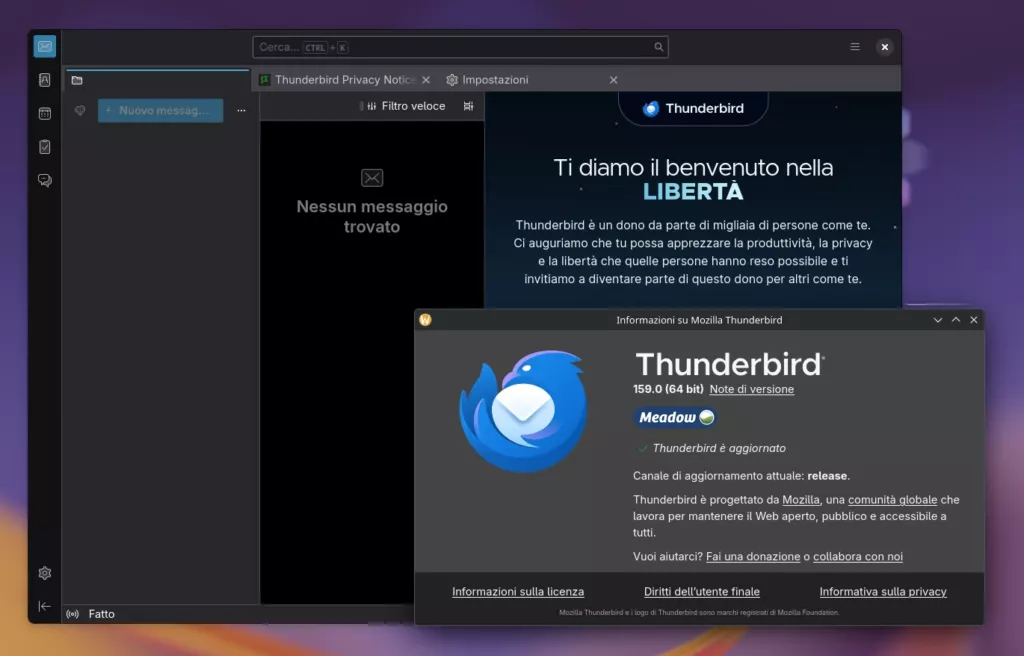Close the main Thunderbird window
Image resolution: width=1024 pixels, height=656 pixels.
[884, 47]
